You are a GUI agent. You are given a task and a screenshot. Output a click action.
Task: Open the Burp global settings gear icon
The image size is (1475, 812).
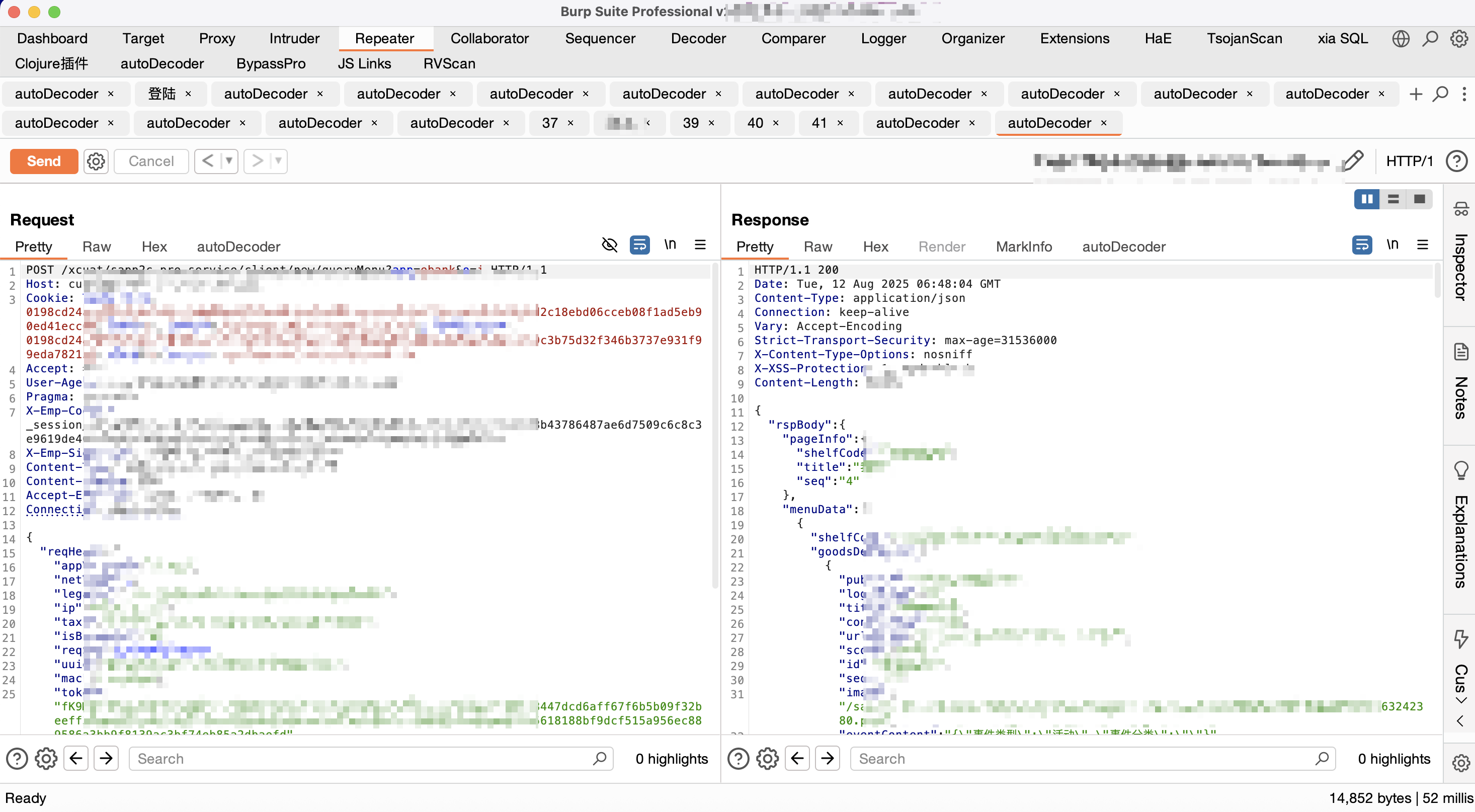[1459, 38]
